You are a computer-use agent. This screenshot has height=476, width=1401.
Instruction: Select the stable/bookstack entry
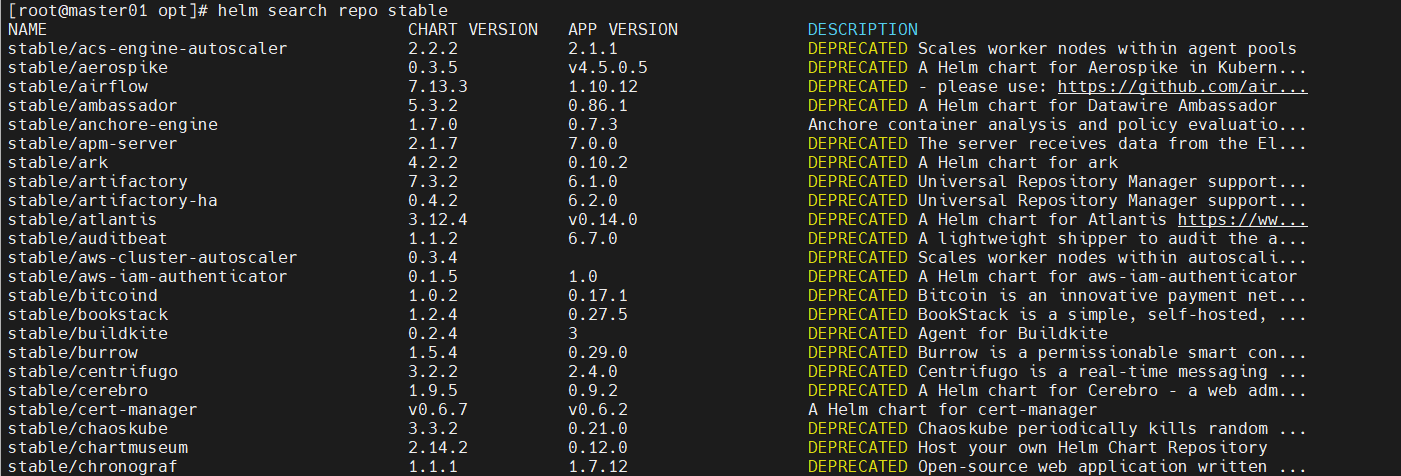click(x=87, y=314)
